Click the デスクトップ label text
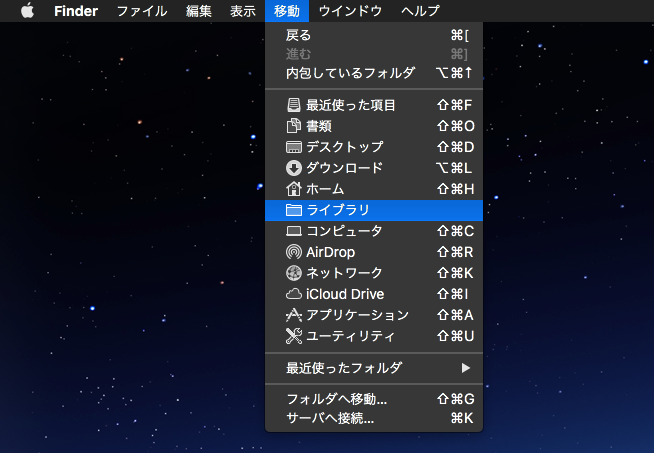 [345, 147]
